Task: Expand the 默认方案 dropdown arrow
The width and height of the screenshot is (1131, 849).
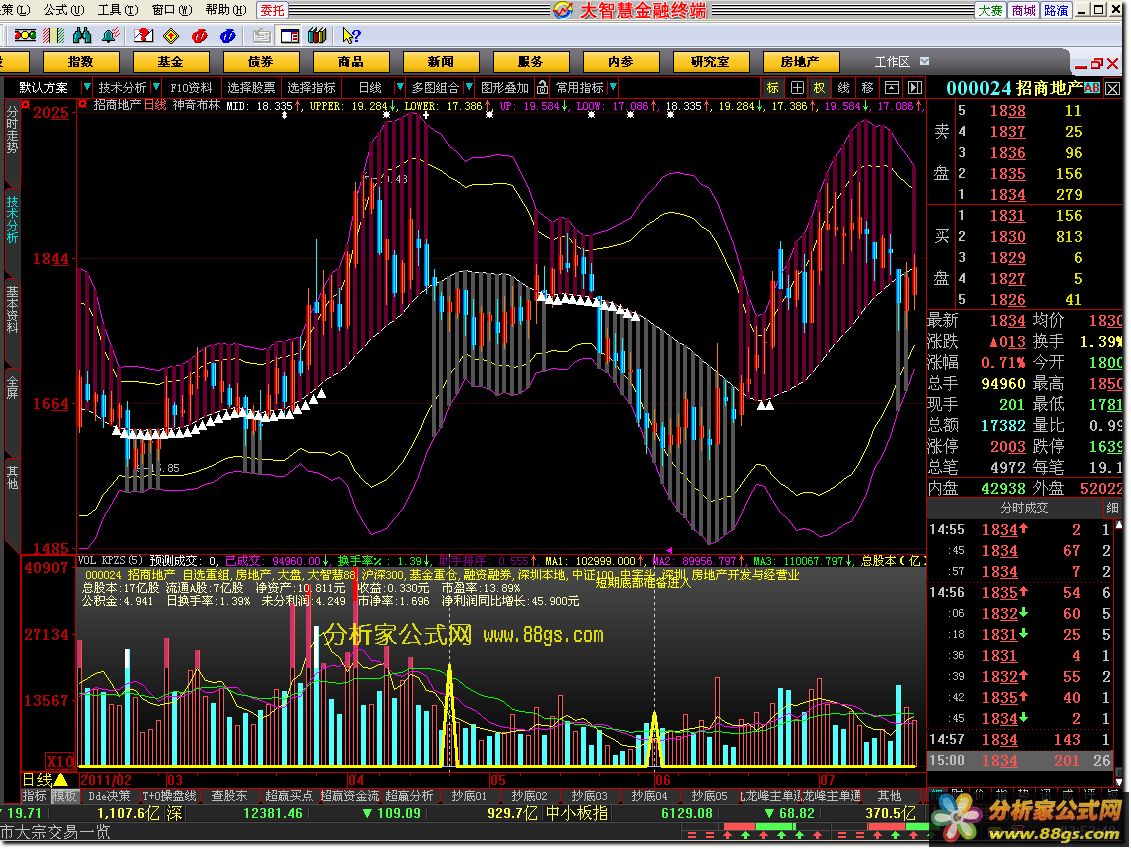Action: click(87, 87)
